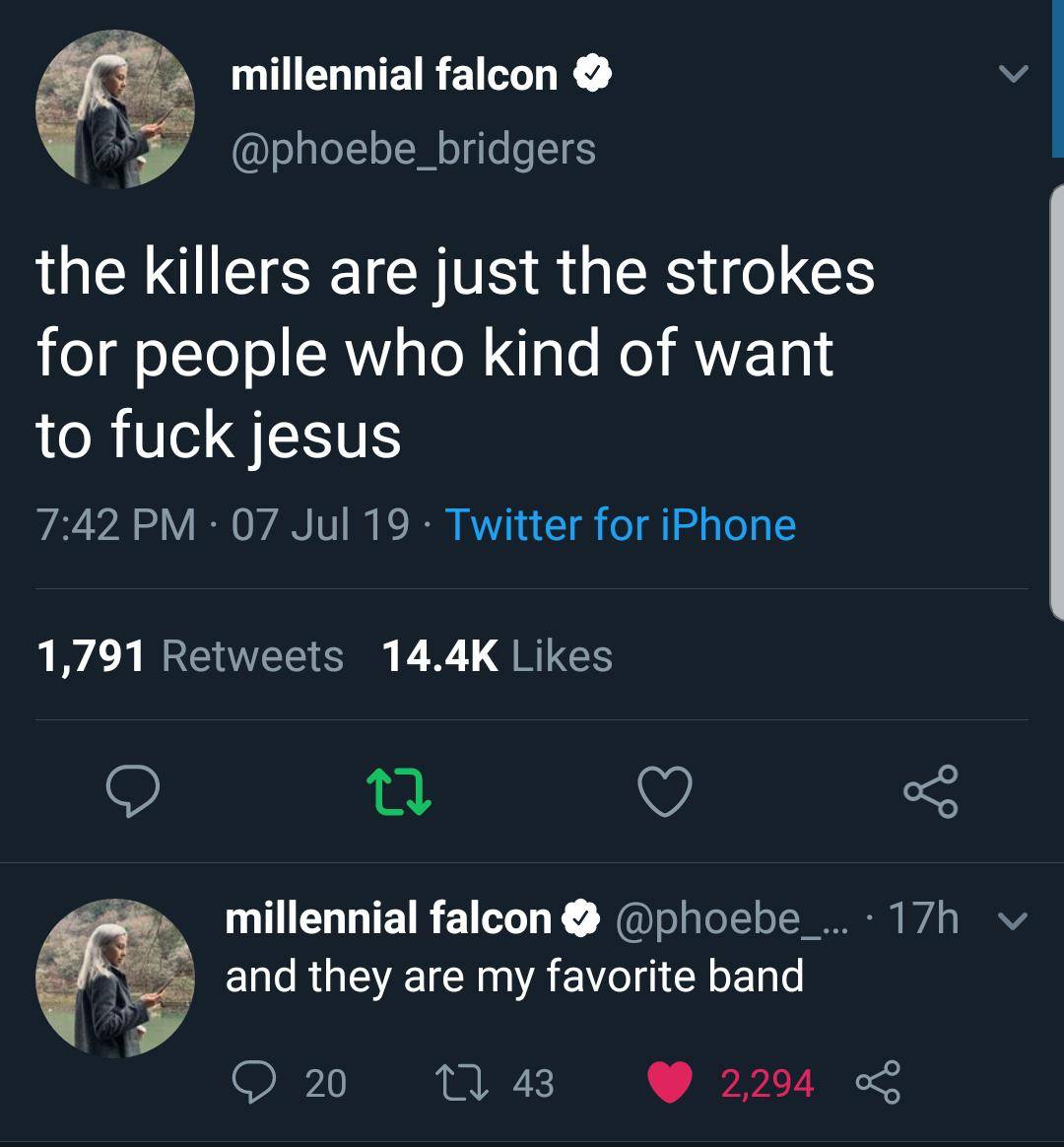Open the share icon on the reply tweet

[876, 1082]
